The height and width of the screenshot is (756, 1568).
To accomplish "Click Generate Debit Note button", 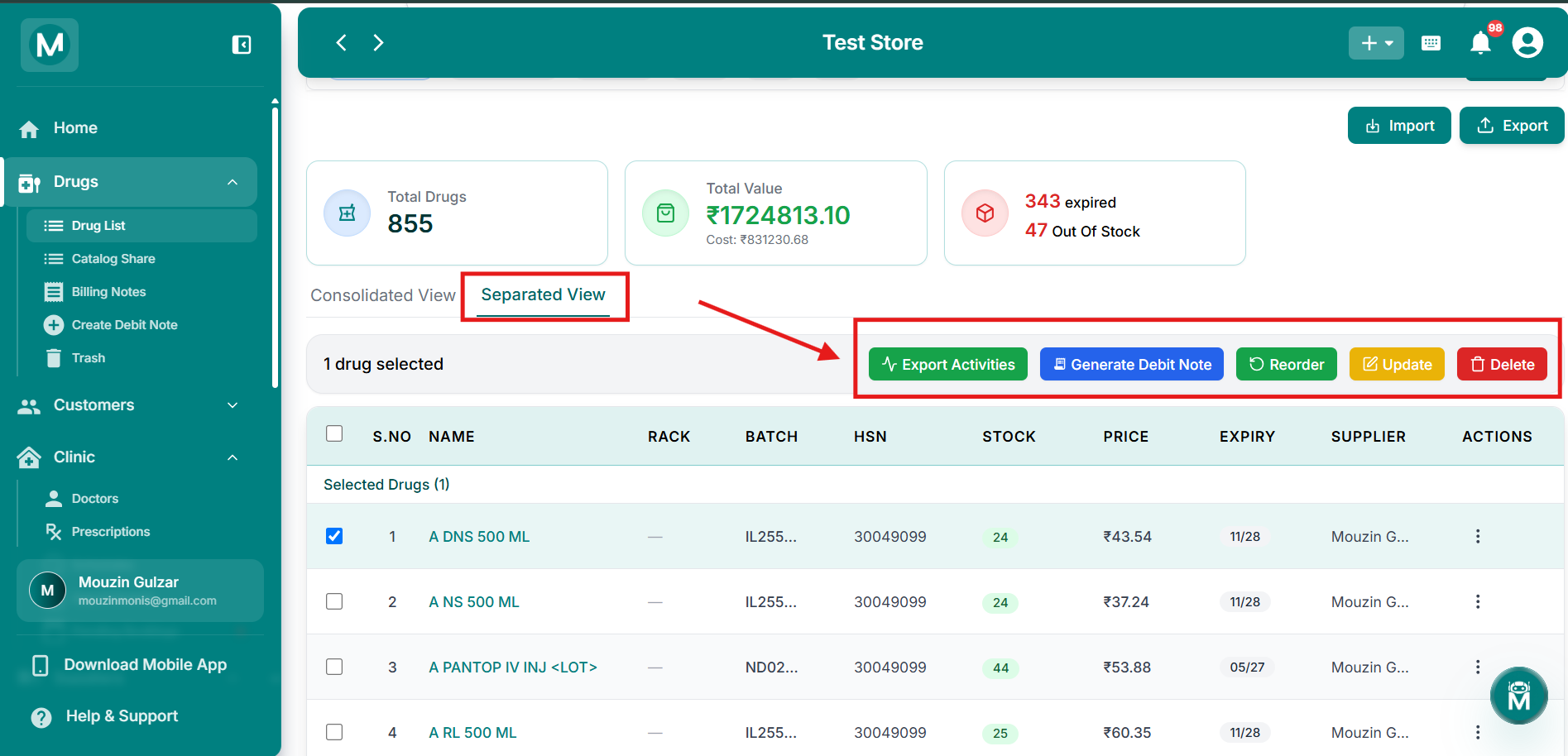I will coord(1132,365).
